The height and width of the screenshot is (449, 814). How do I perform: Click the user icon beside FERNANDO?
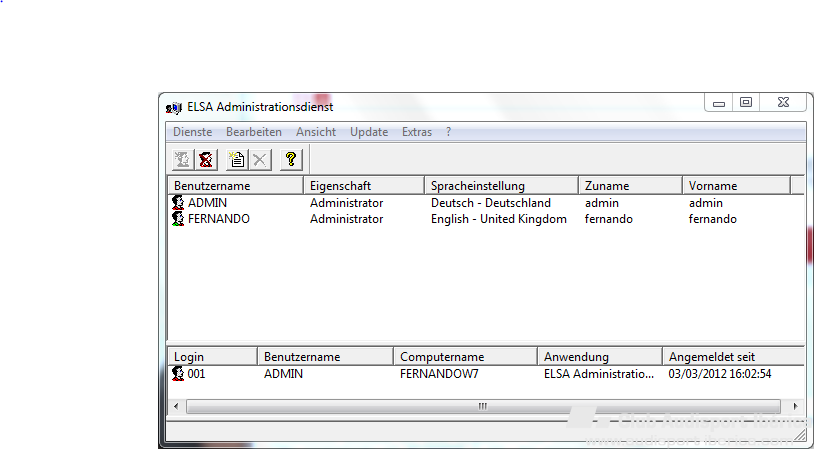[x=178, y=219]
